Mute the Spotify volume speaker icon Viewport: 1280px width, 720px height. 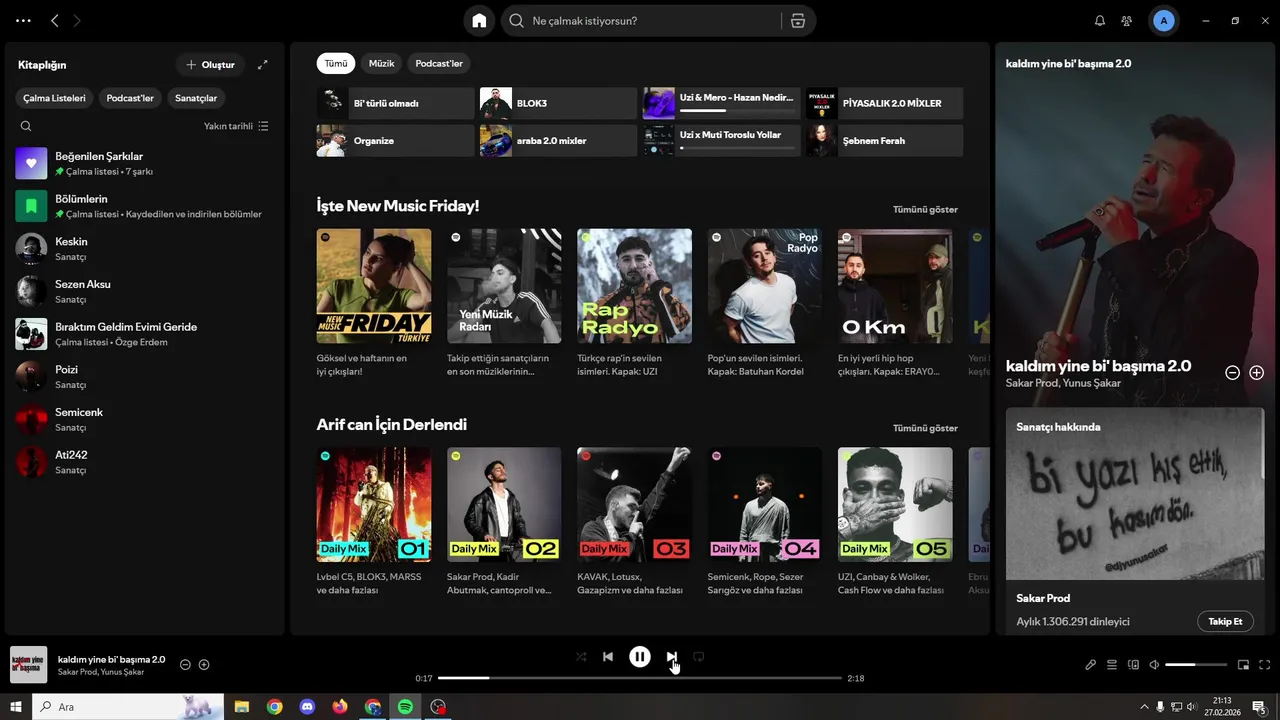pos(1154,664)
